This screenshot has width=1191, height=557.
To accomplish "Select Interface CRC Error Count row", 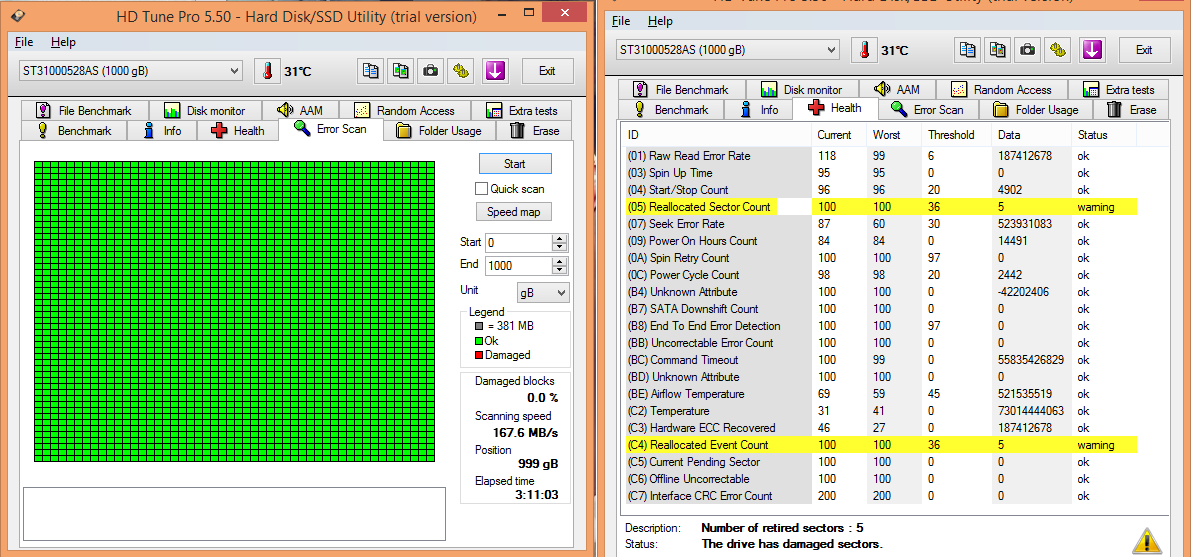I will (880, 496).
